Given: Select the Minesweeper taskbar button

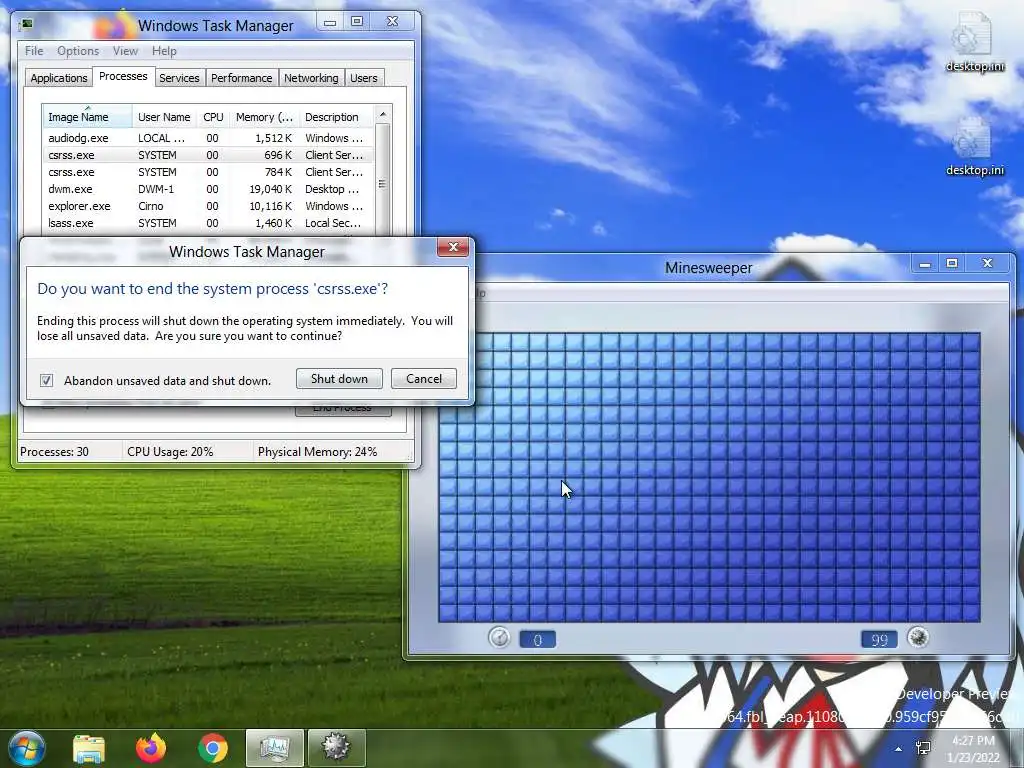Looking at the screenshot, I should tap(336, 748).
